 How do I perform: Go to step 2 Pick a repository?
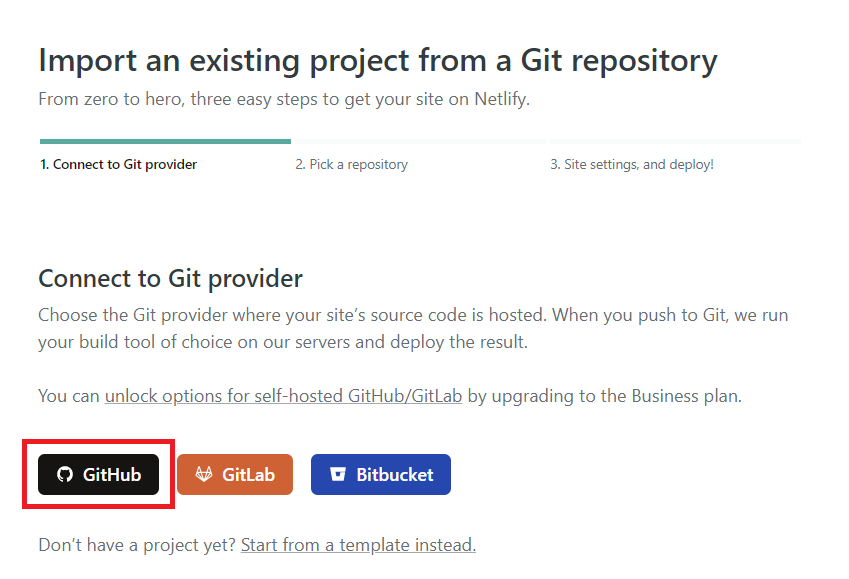[x=351, y=164]
